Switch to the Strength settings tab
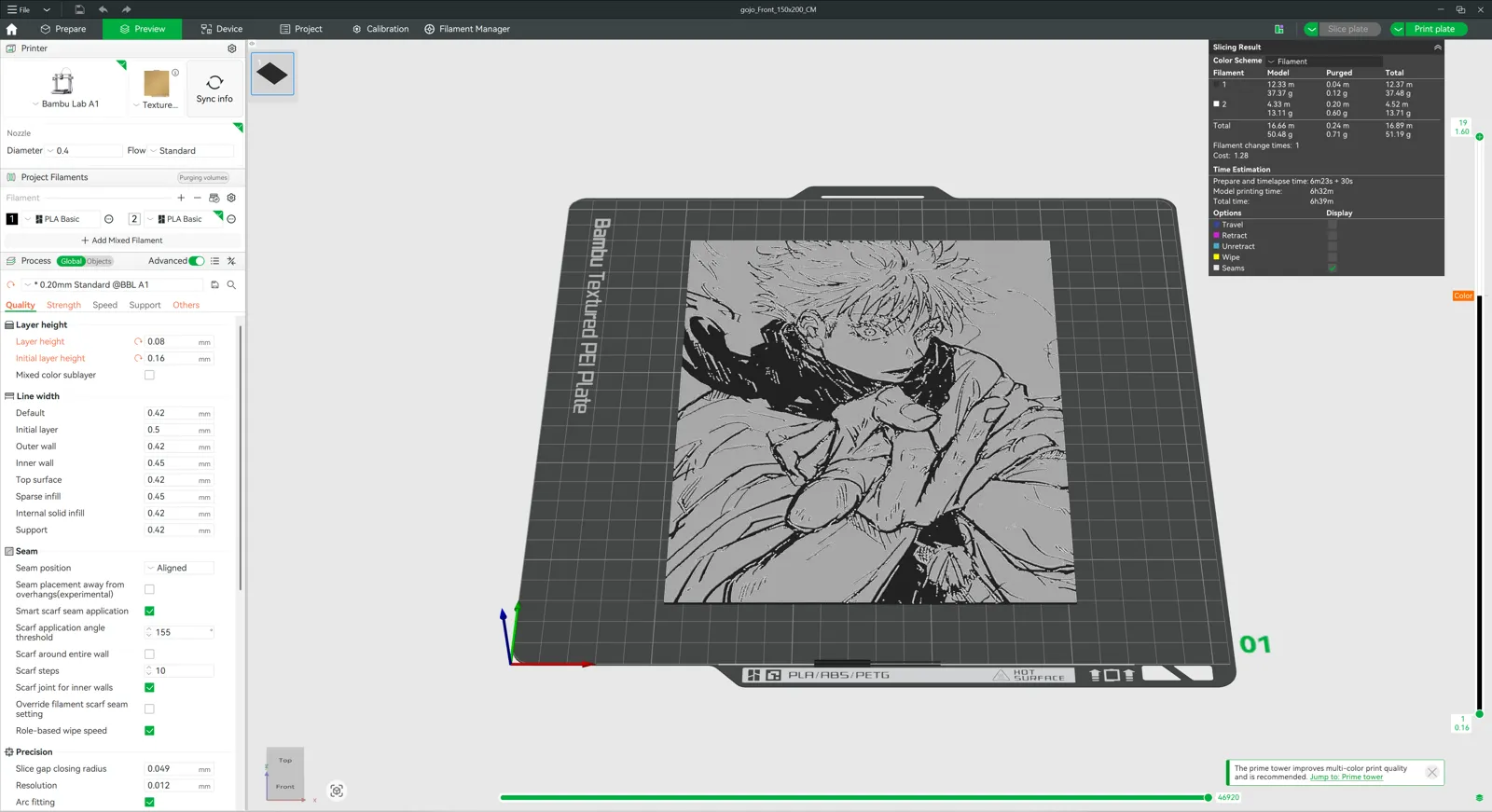The width and height of the screenshot is (1492, 812). coord(63,305)
